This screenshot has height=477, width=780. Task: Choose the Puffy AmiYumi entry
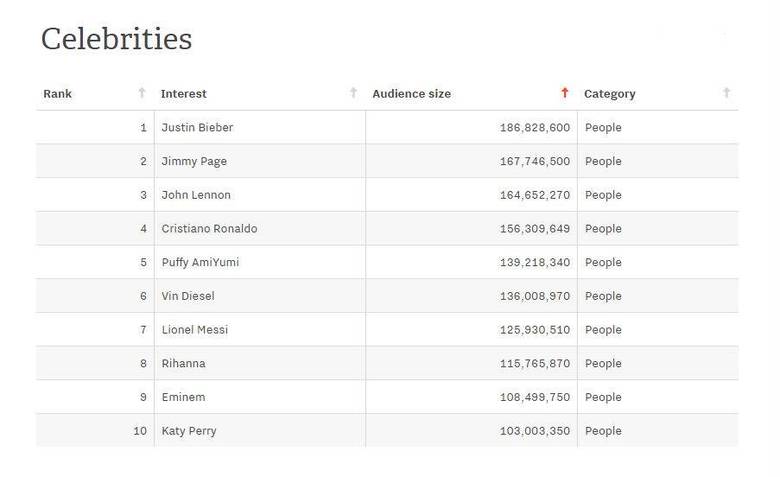click(200, 263)
